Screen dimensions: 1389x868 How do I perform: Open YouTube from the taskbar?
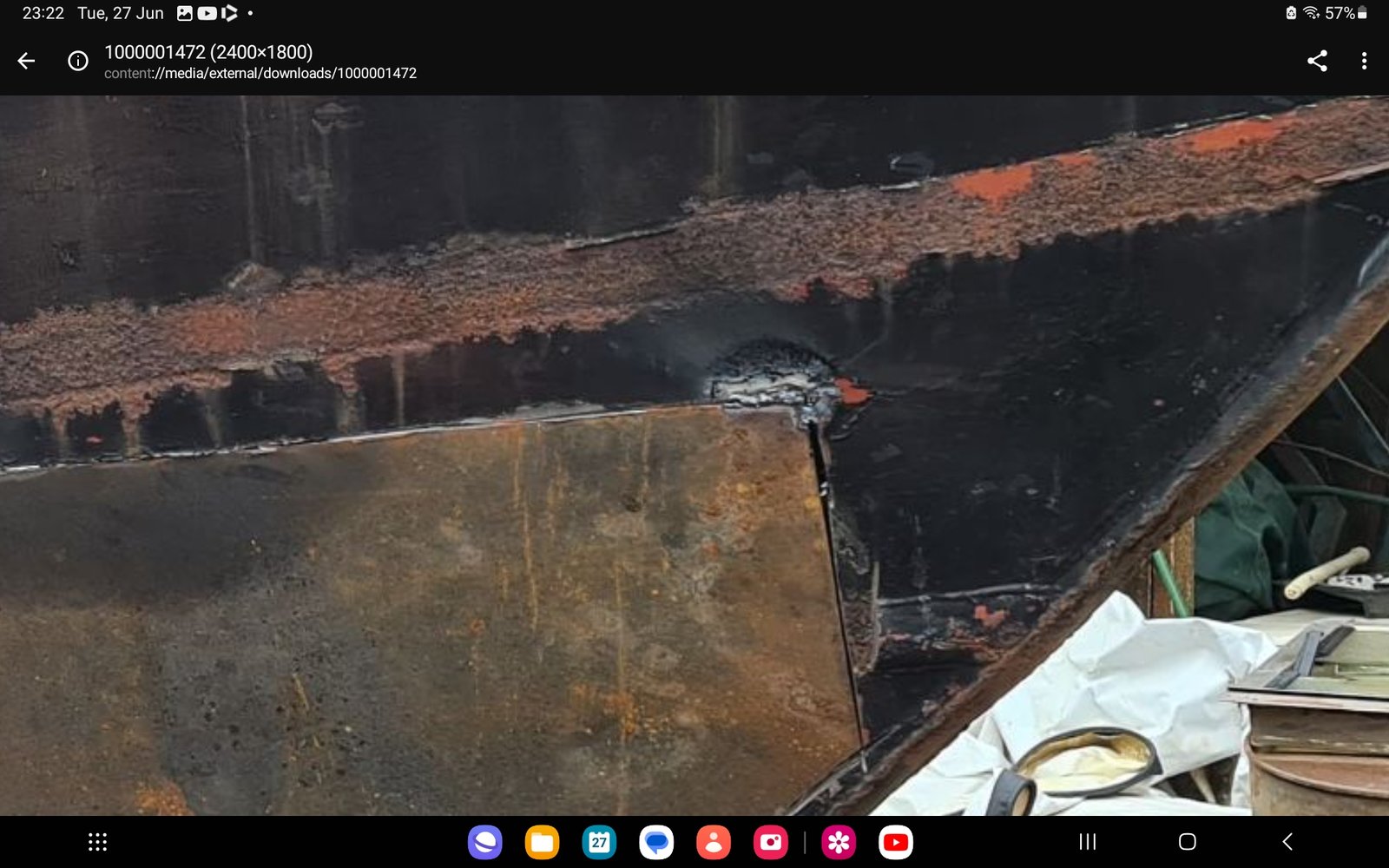[x=895, y=842]
